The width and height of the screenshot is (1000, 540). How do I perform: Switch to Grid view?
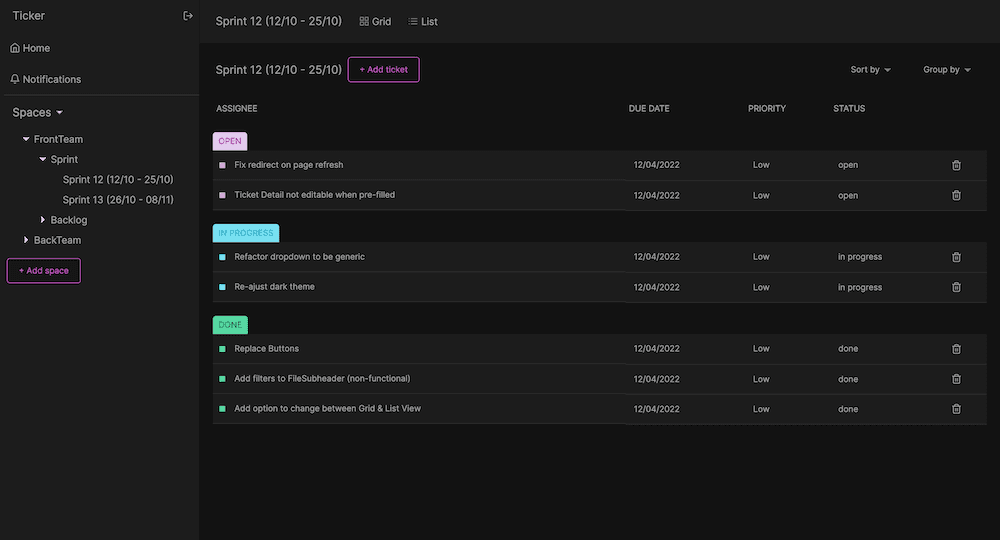[x=375, y=21]
